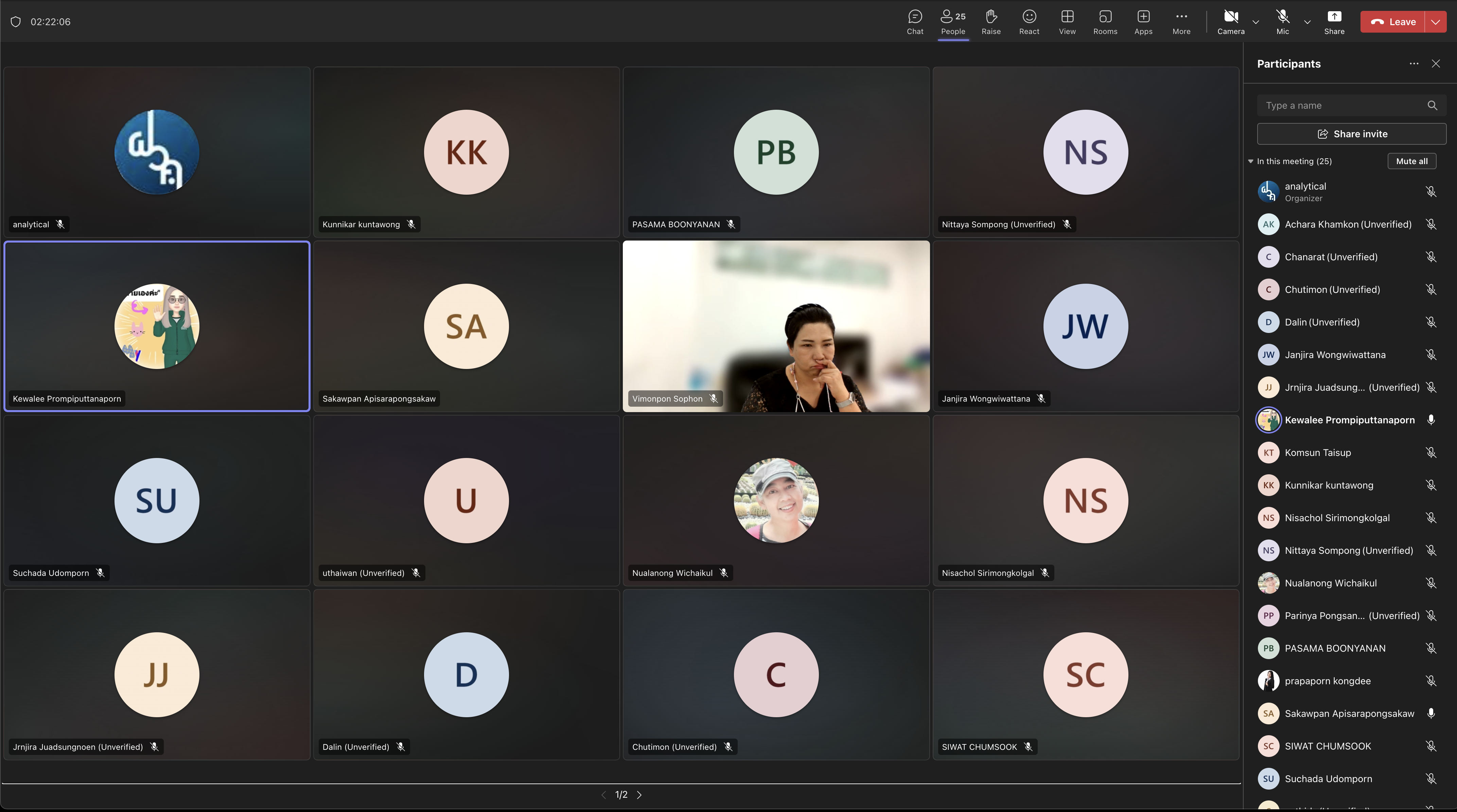Expand the Camera options chevron
Viewport: 1457px width, 812px height.
click(1256, 22)
